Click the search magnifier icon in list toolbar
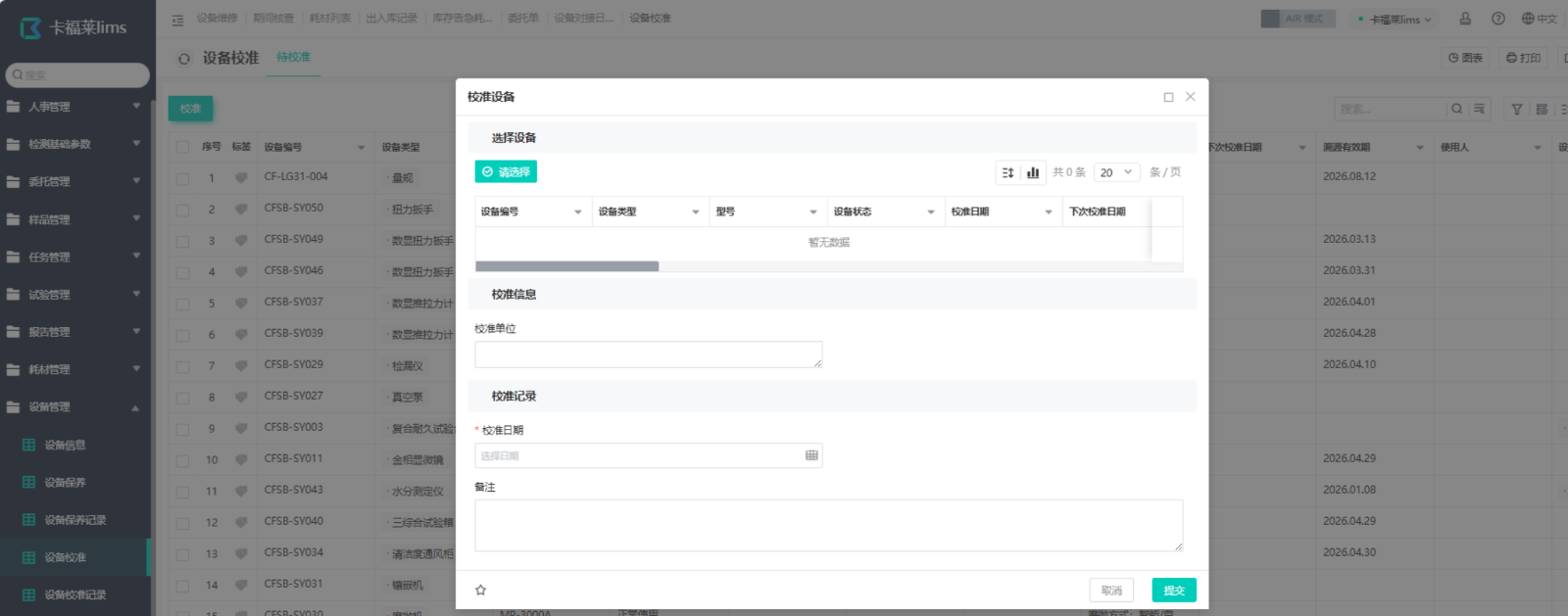Viewport: 1568px width, 616px height. (1457, 109)
